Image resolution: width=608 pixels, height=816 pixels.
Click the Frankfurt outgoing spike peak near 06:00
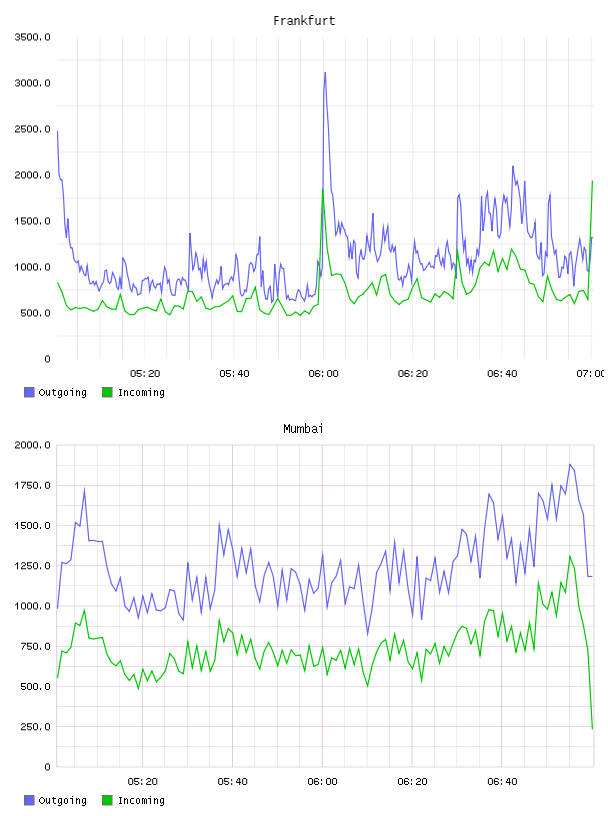coord(325,73)
